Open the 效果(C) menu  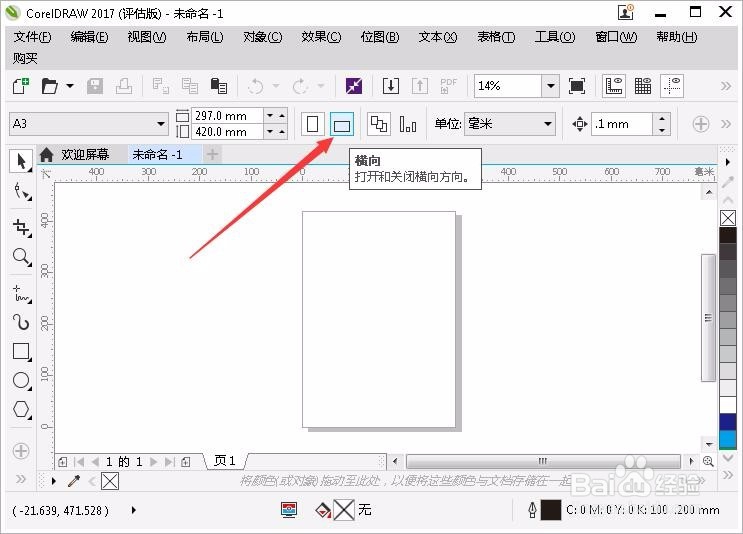[x=321, y=37]
